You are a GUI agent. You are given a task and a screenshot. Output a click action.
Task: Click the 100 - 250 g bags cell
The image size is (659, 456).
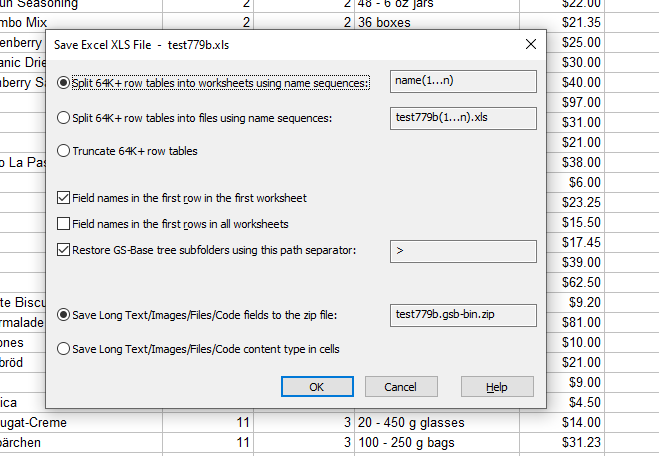tap(435, 442)
